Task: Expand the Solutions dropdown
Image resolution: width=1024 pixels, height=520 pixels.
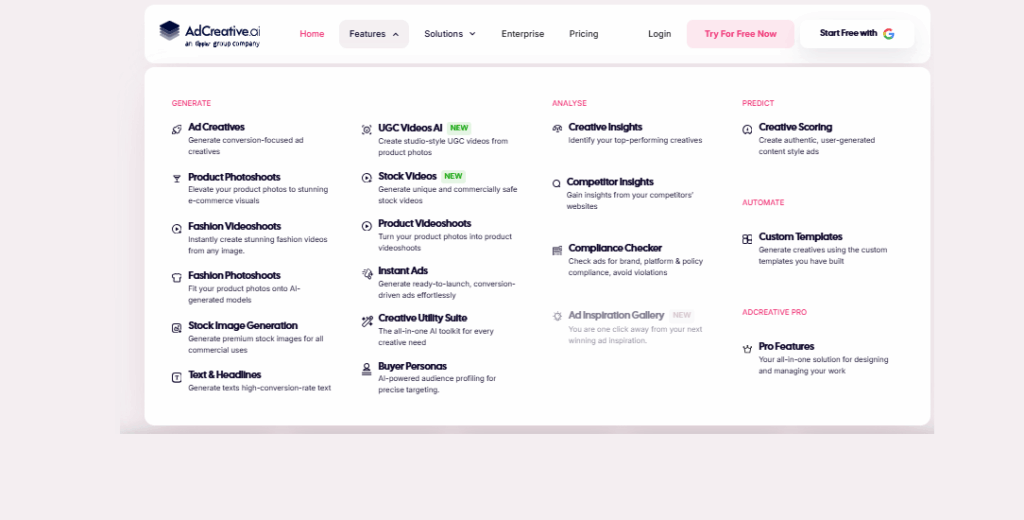Action: pos(450,34)
